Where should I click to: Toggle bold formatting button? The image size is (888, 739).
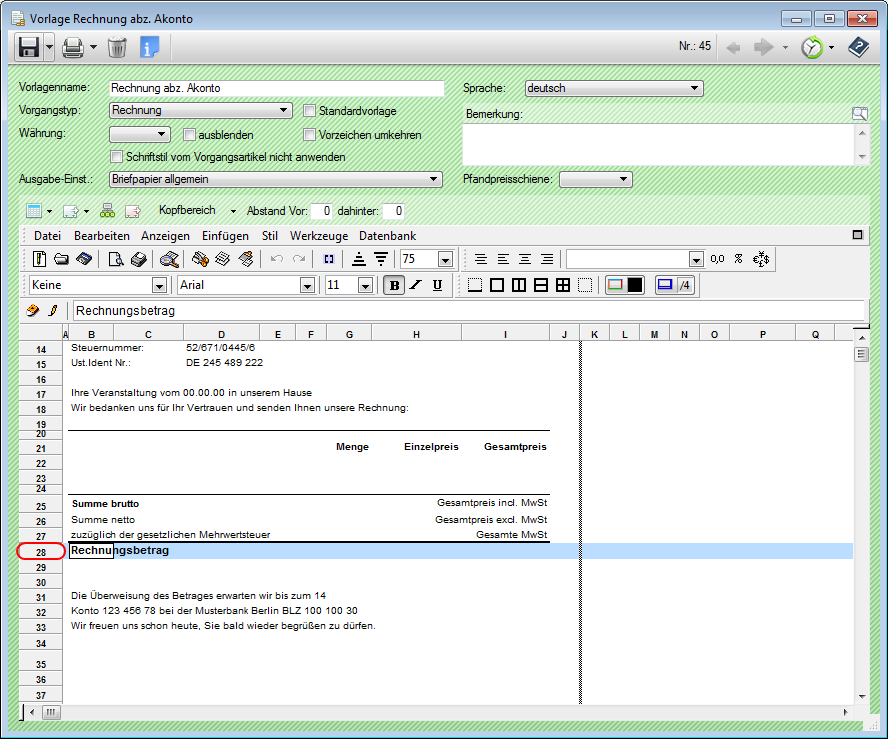[x=394, y=285]
